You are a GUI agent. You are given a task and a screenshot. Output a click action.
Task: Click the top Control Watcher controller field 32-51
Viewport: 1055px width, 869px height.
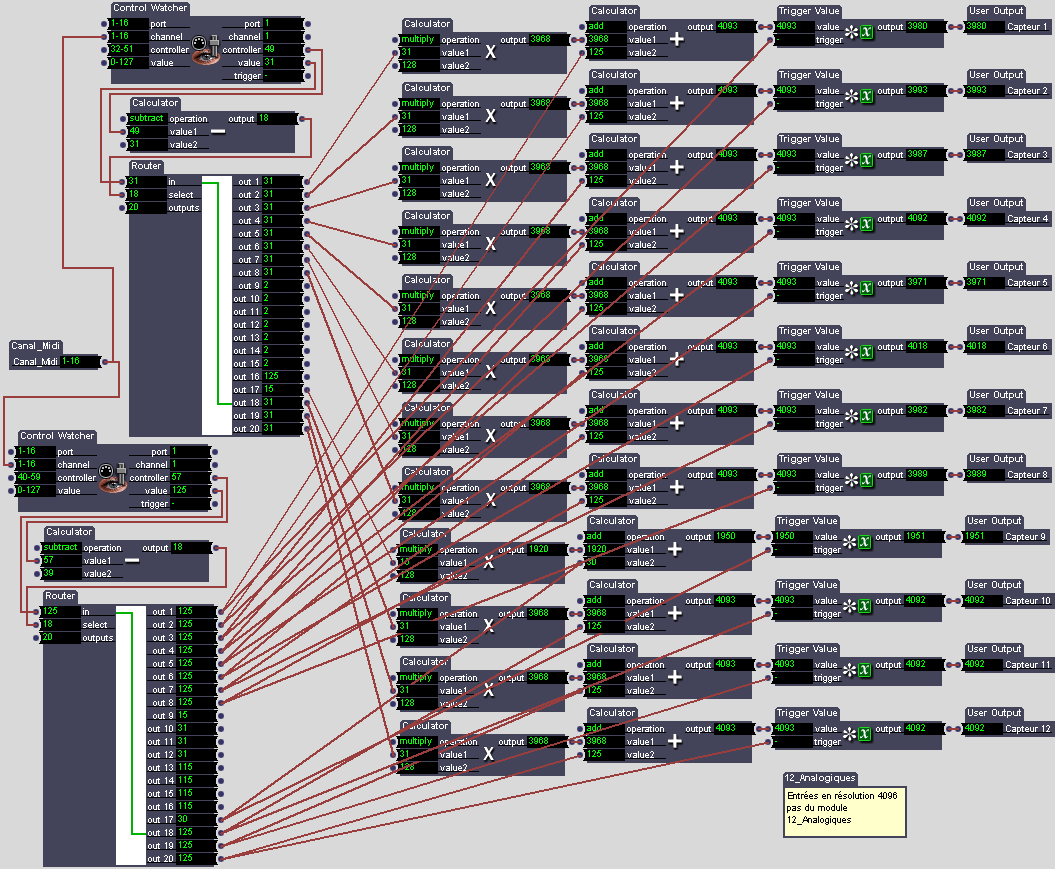point(127,49)
